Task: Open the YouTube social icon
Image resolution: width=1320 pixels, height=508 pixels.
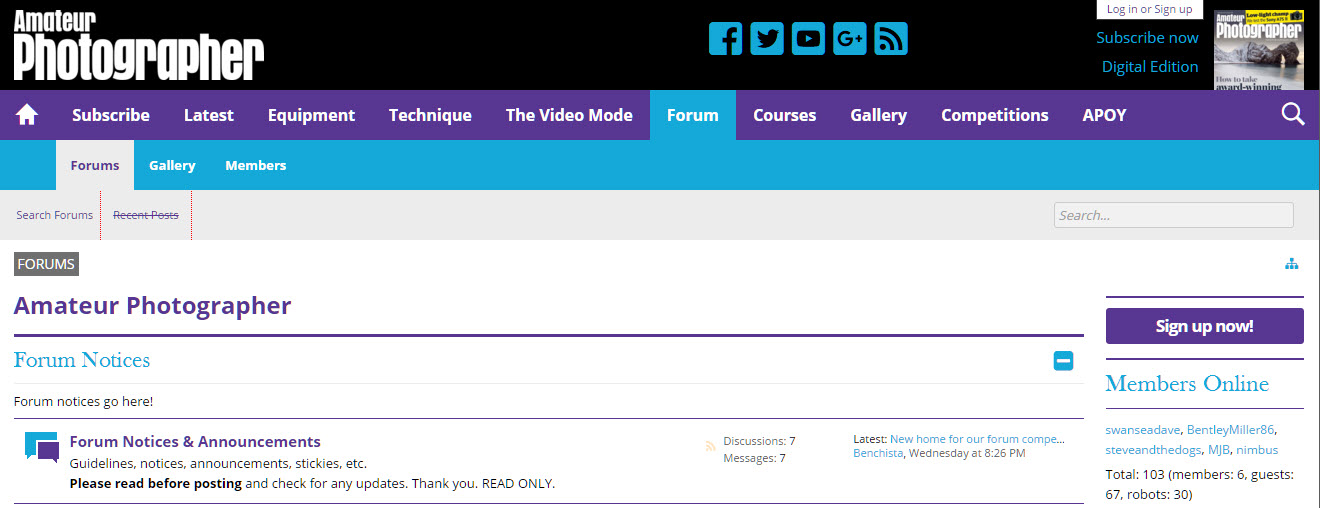Action: [x=808, y=38]
